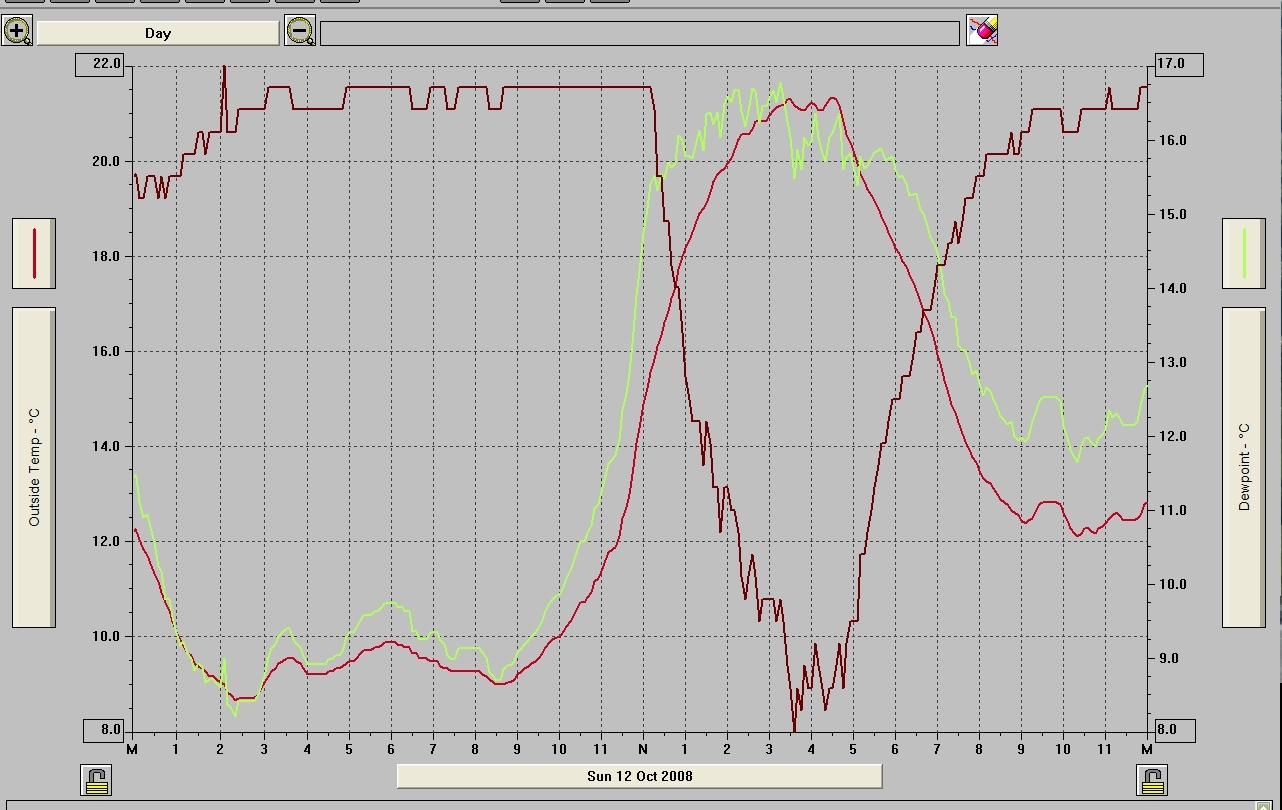Click the 20.0 axis label
Viewport: 1282px width, 810px height.
pos(106,162)
